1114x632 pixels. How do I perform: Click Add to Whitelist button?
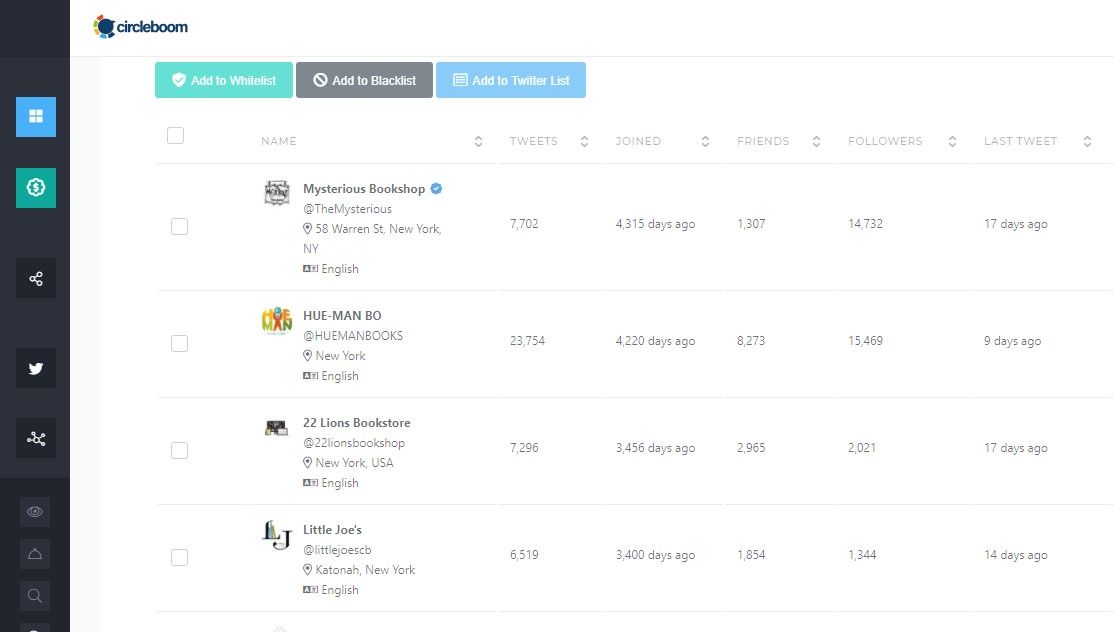[224, 80]
